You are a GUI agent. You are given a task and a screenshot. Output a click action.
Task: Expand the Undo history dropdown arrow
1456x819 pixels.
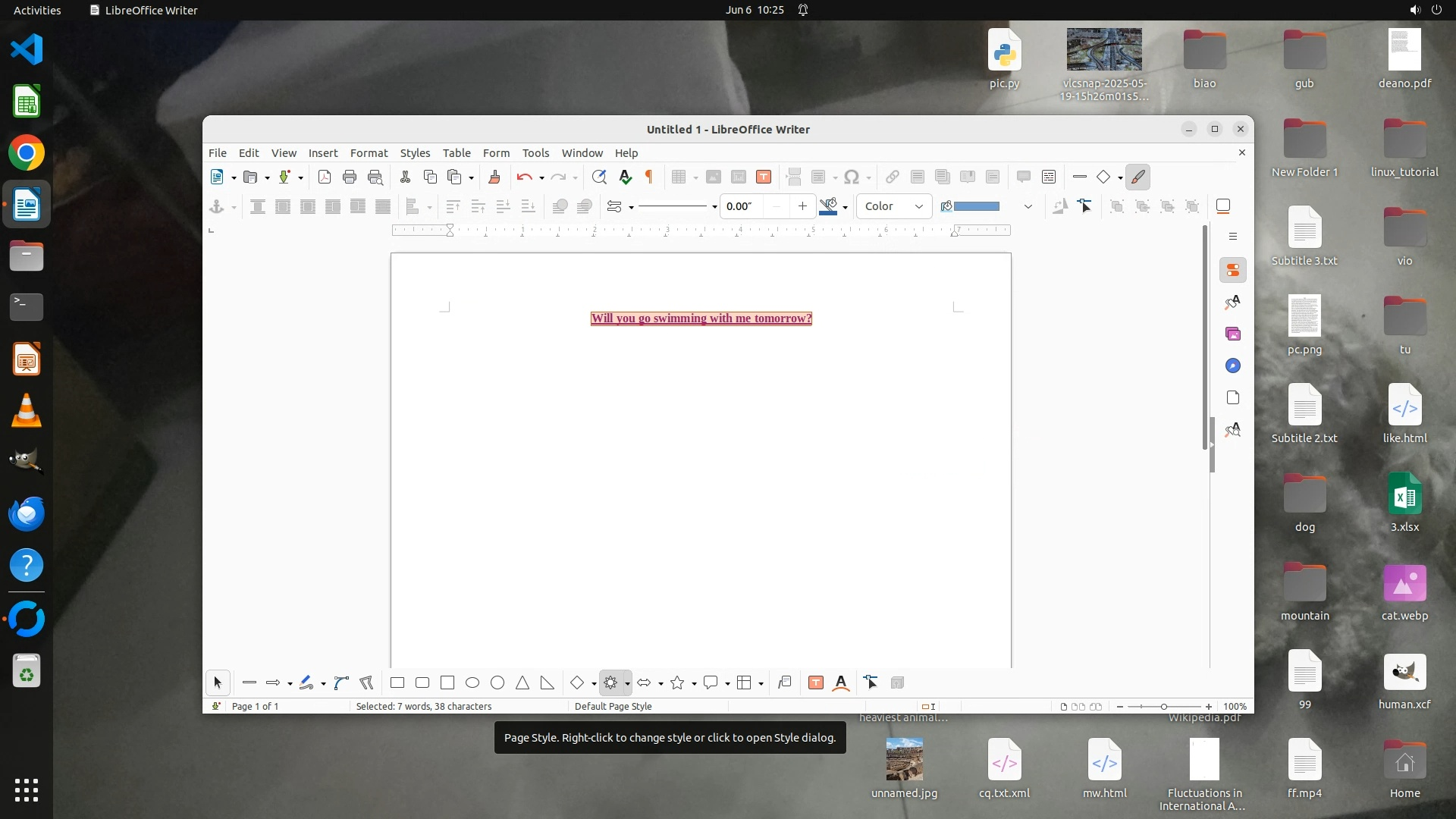point(541,178)
